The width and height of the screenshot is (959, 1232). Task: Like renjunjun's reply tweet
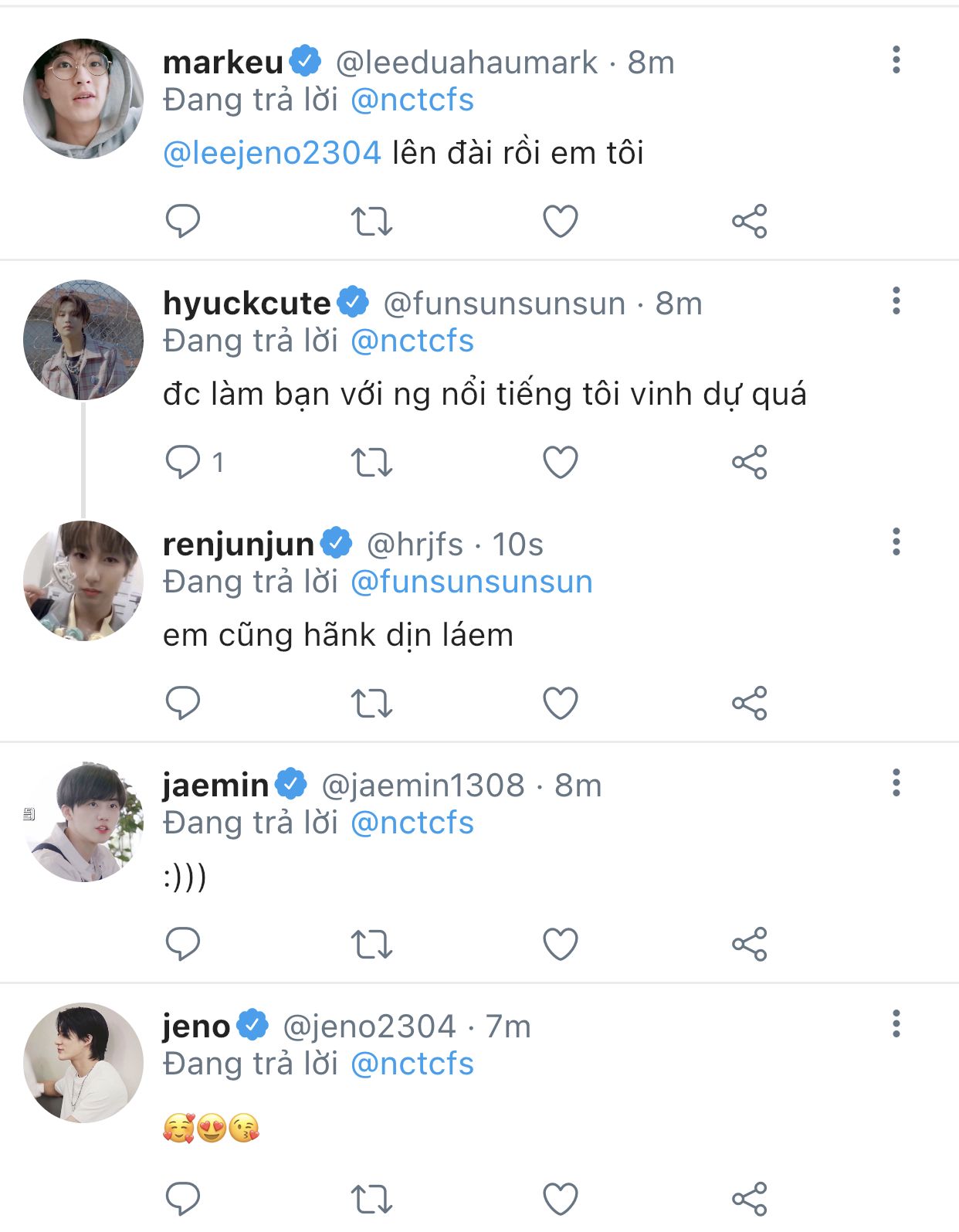tap(560, 703)
